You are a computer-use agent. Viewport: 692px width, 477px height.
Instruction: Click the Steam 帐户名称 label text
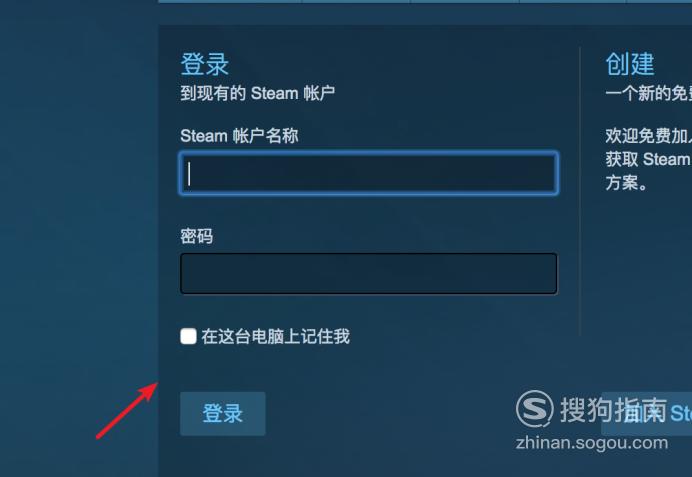239,135
